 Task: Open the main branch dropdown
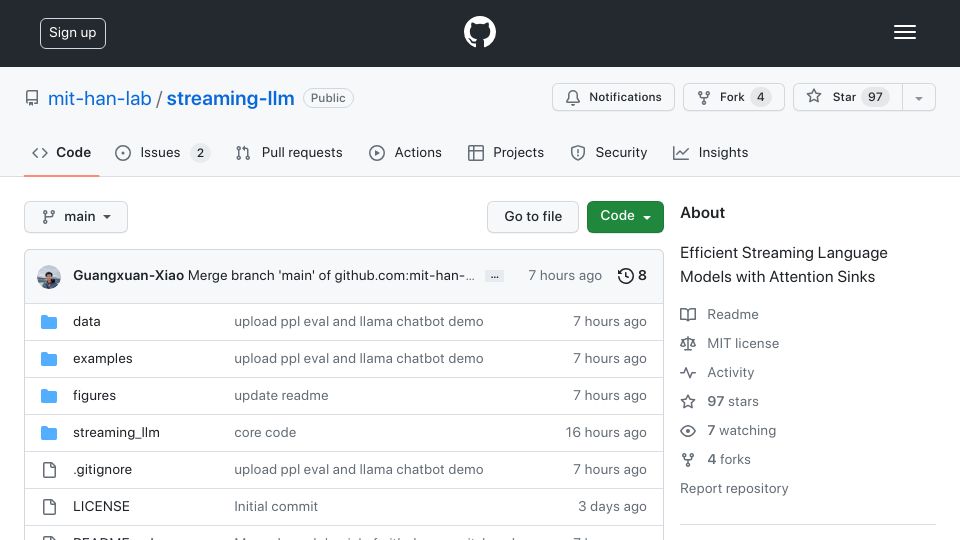tap(76, 217)
